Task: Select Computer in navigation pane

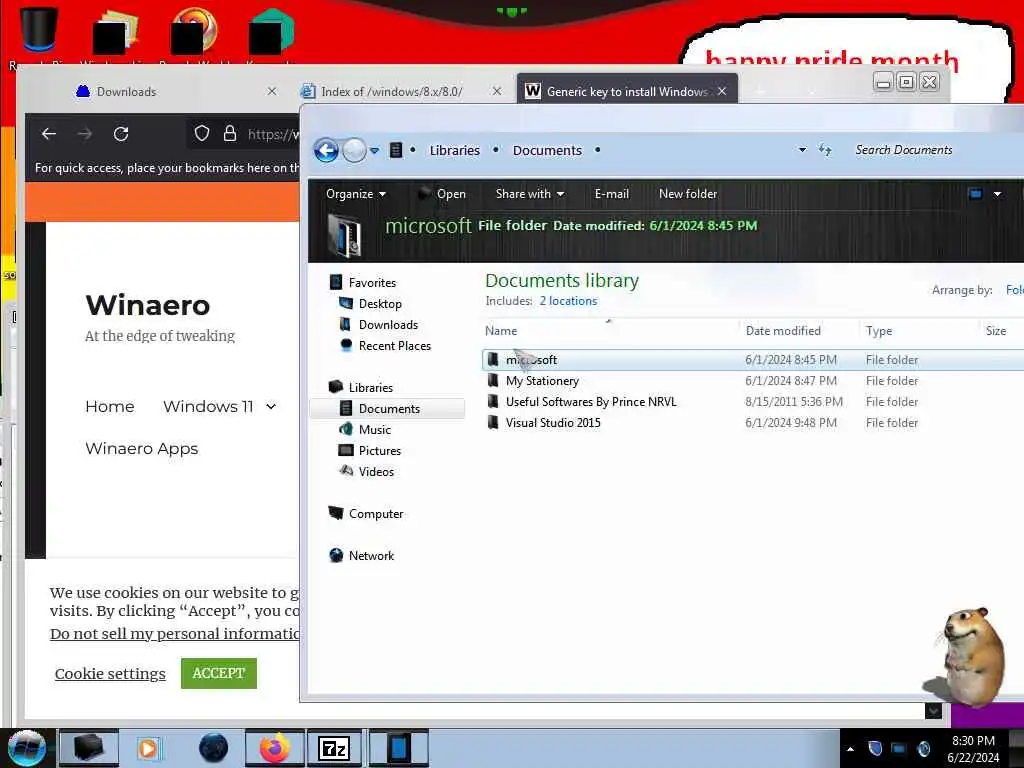Action: (376, 514)
